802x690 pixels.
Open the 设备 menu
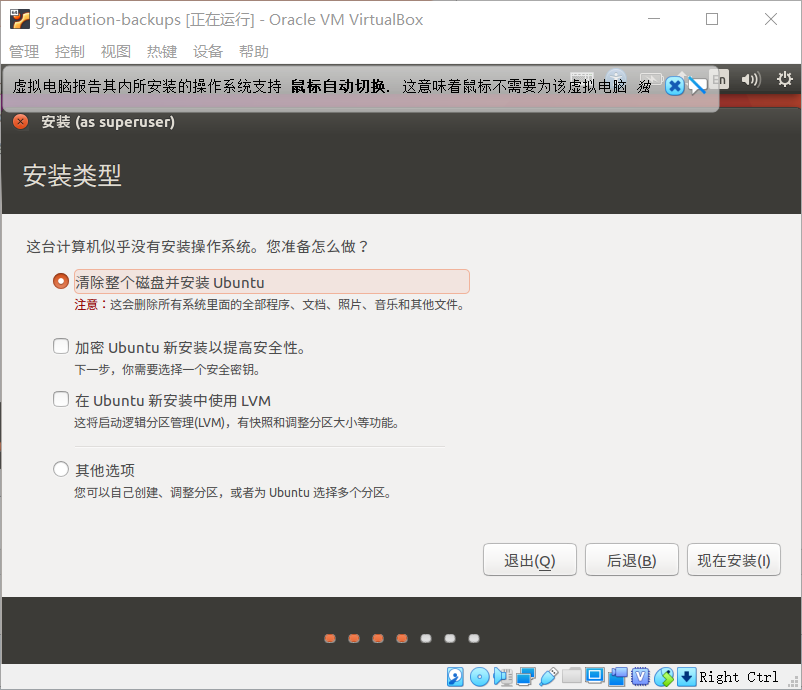point(208,52)
